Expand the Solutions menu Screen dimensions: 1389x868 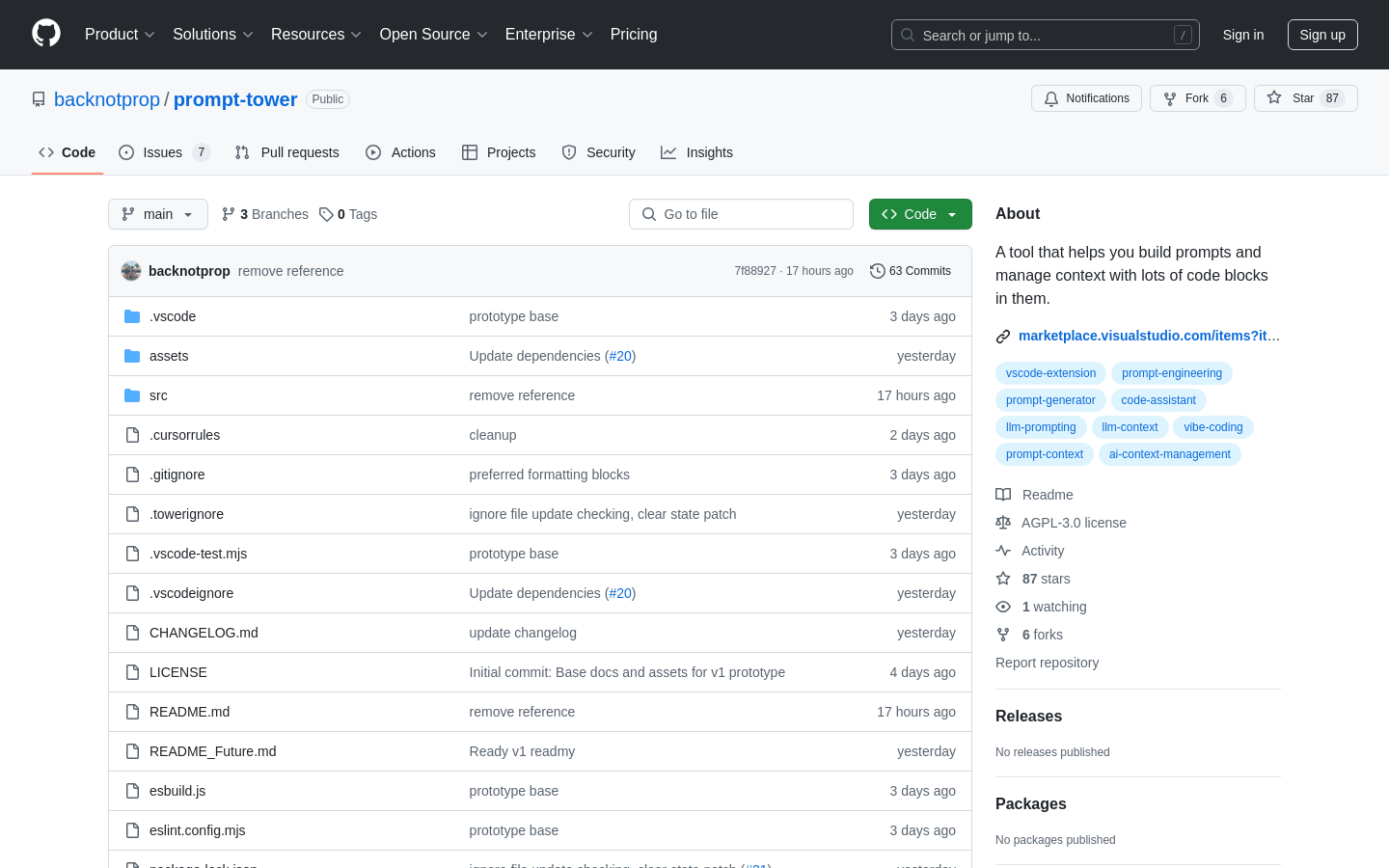click(213, 34)
